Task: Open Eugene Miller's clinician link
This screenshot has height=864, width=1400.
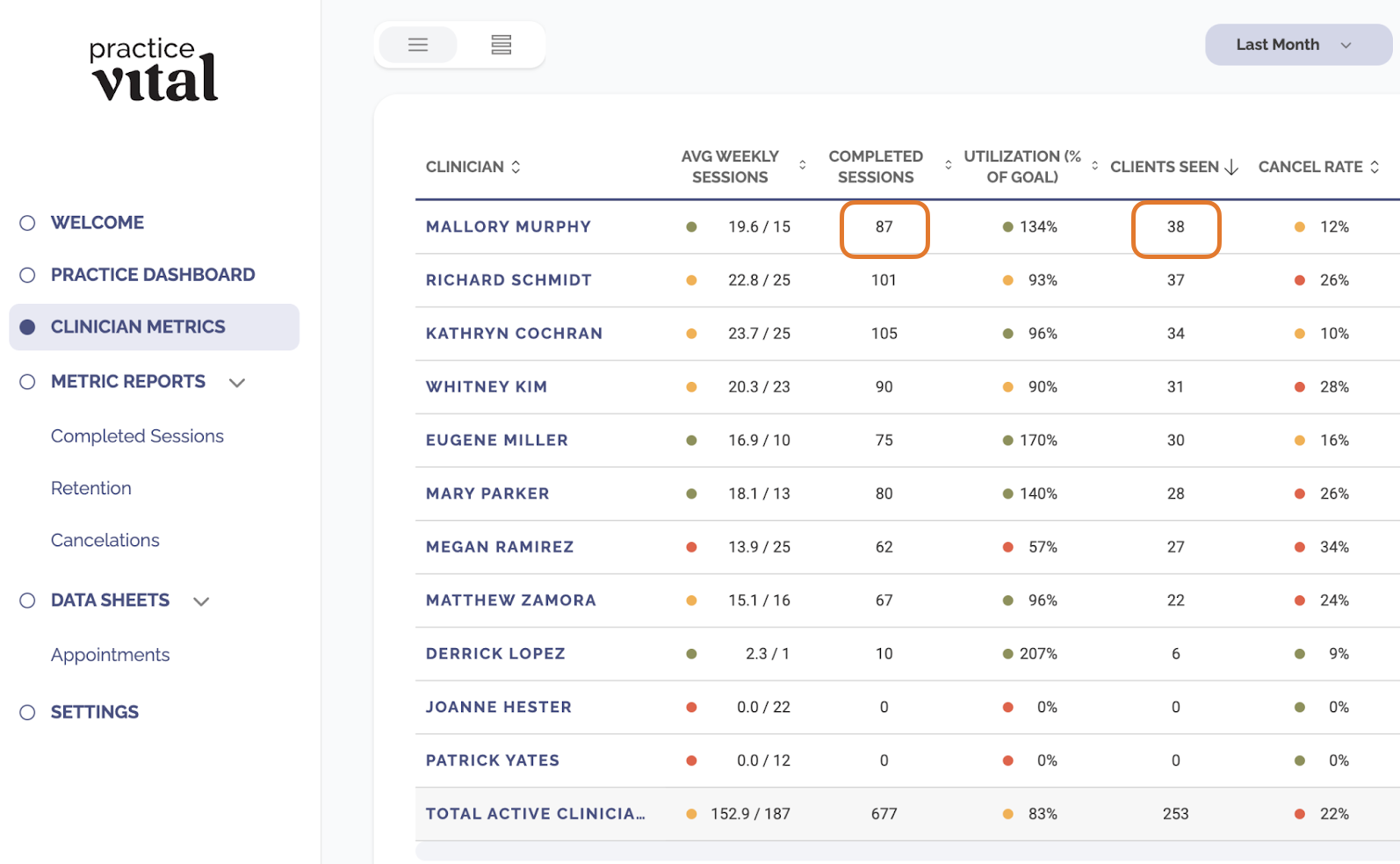Action: pos(497,440)
